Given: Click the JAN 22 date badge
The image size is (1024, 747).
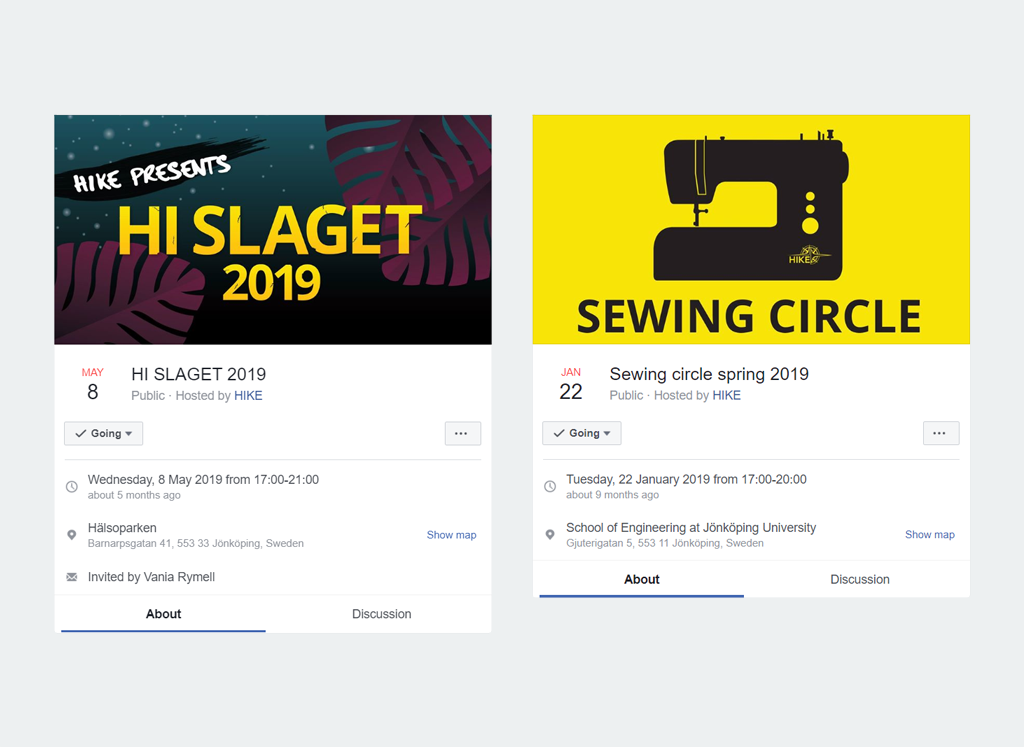Looking at the screenshot, I should tap(571, 385).
